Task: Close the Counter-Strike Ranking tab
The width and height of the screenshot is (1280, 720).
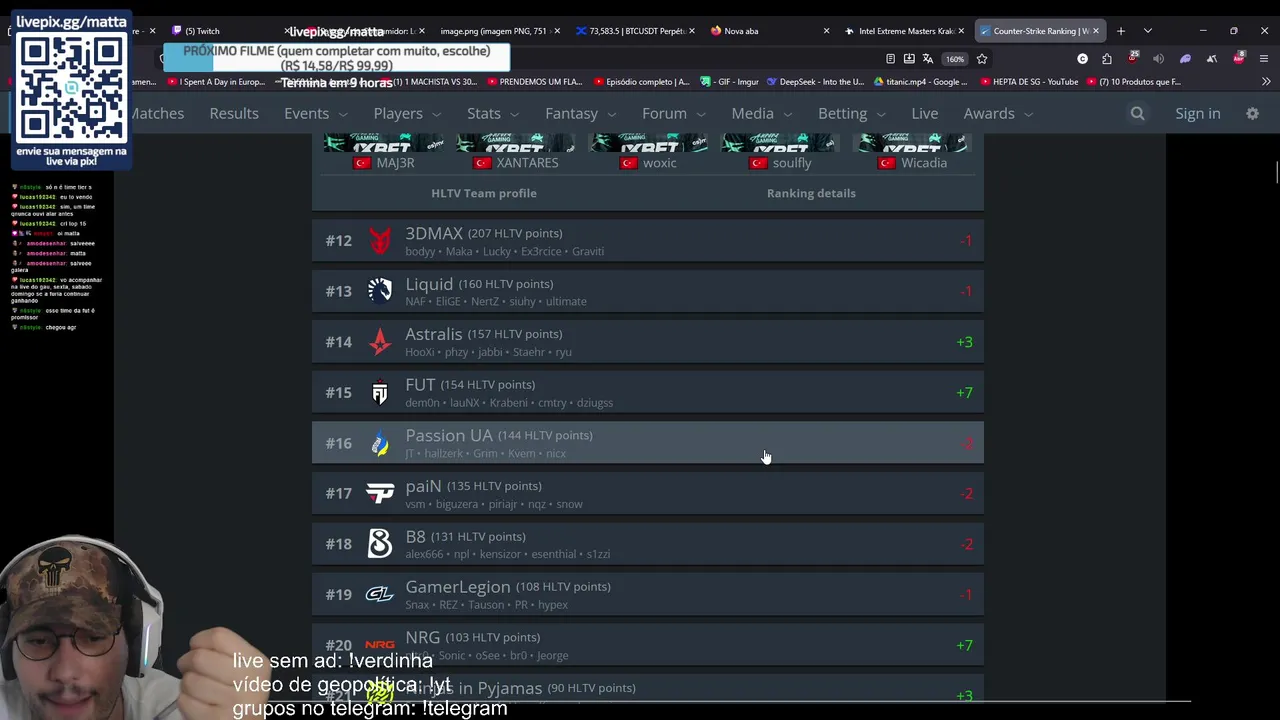Action: (x=1095, y=31)
